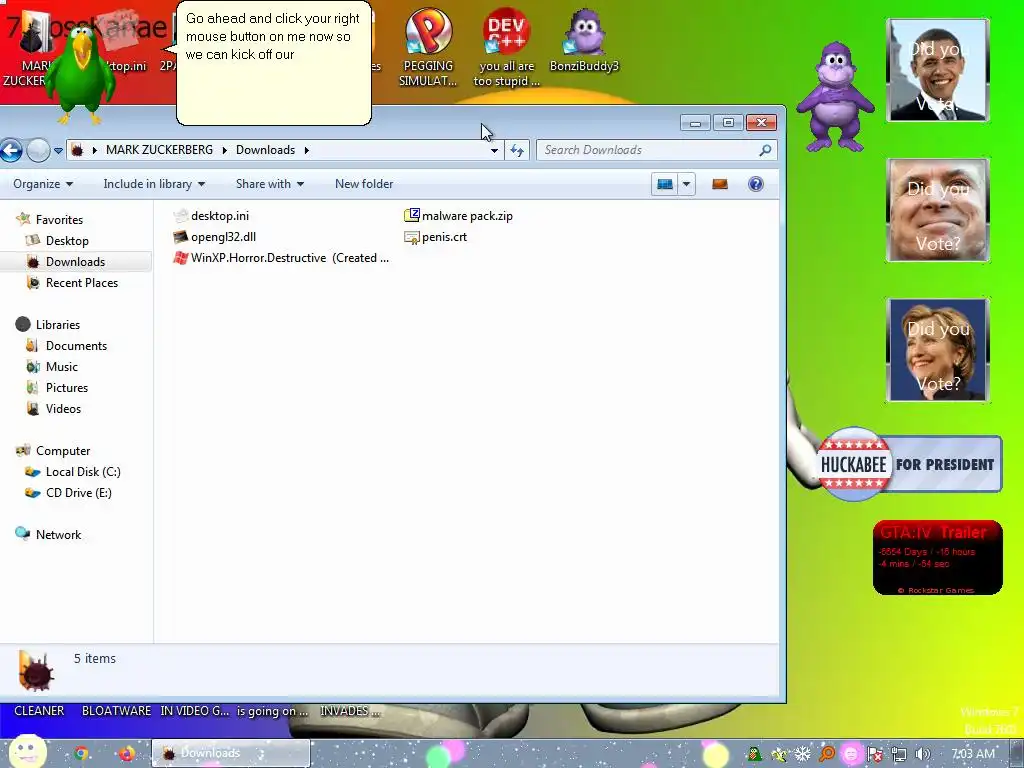
Task: Launch Chrome from the taskbar
Action: pyautogui.click(x=81, y=754)
